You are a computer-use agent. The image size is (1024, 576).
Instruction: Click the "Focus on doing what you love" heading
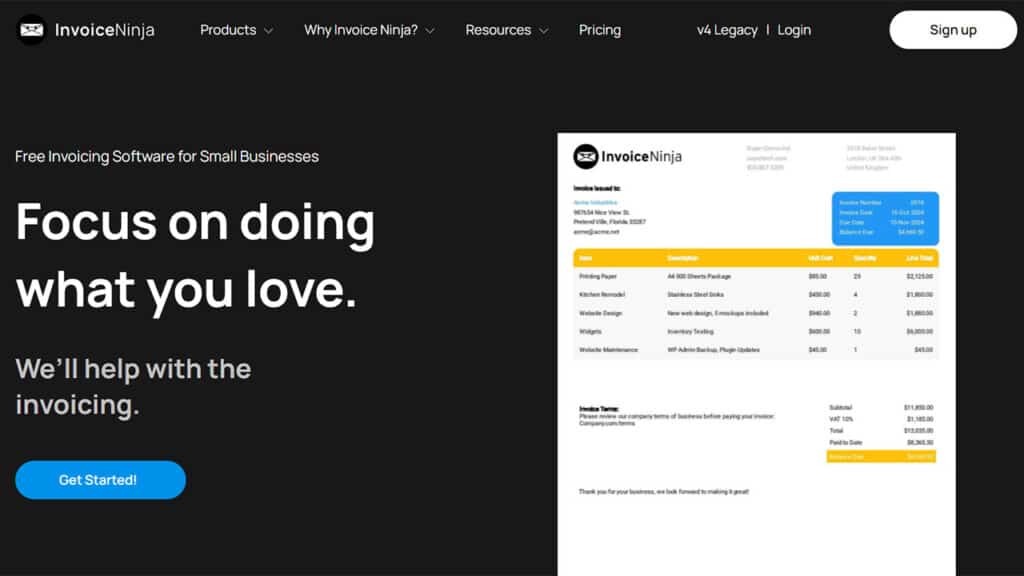click(195, 255)
